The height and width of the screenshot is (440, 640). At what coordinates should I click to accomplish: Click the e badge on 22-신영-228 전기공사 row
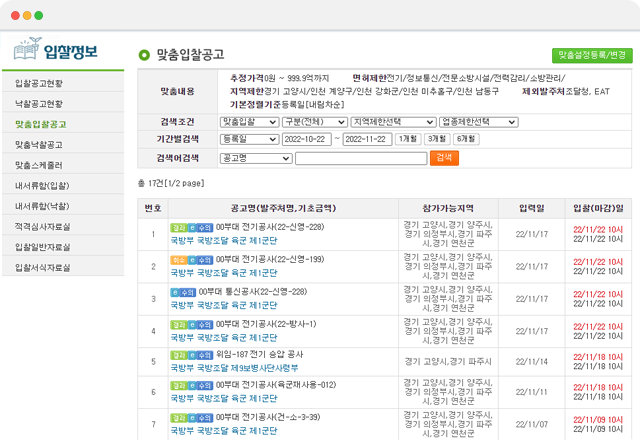192,227
